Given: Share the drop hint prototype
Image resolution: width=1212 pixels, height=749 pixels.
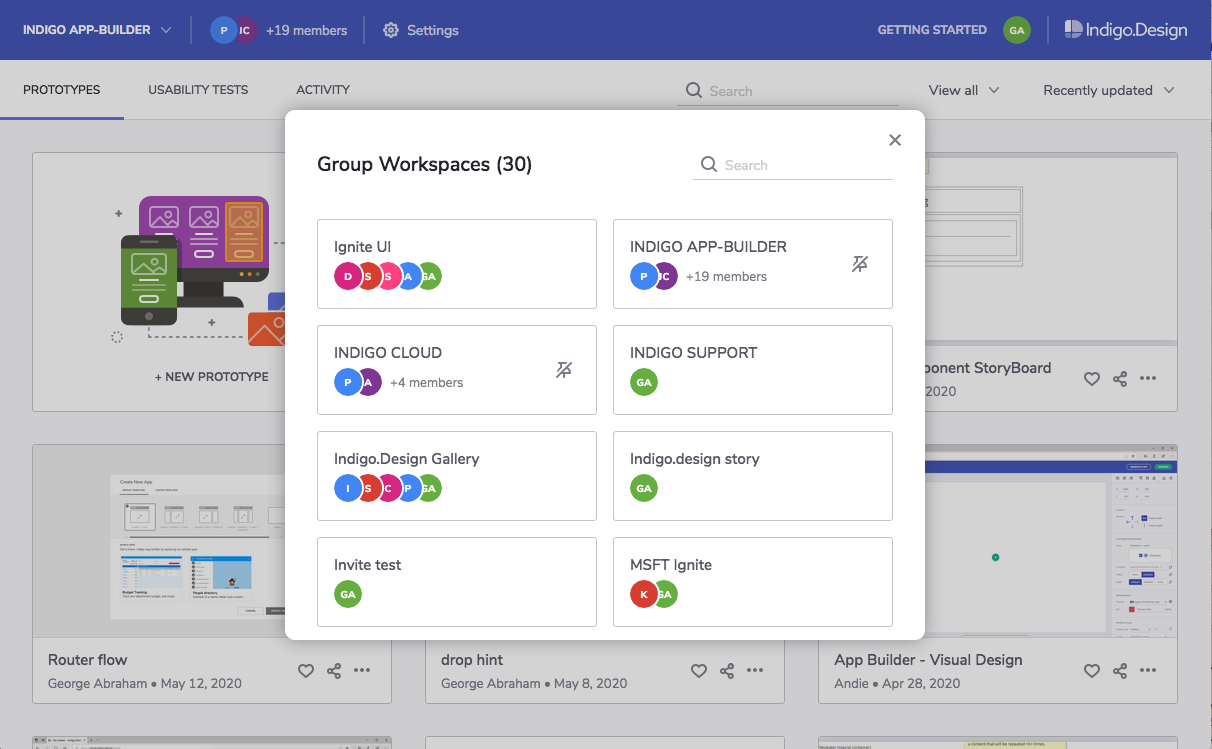Looking at the screenshot, I should [727, 671].
